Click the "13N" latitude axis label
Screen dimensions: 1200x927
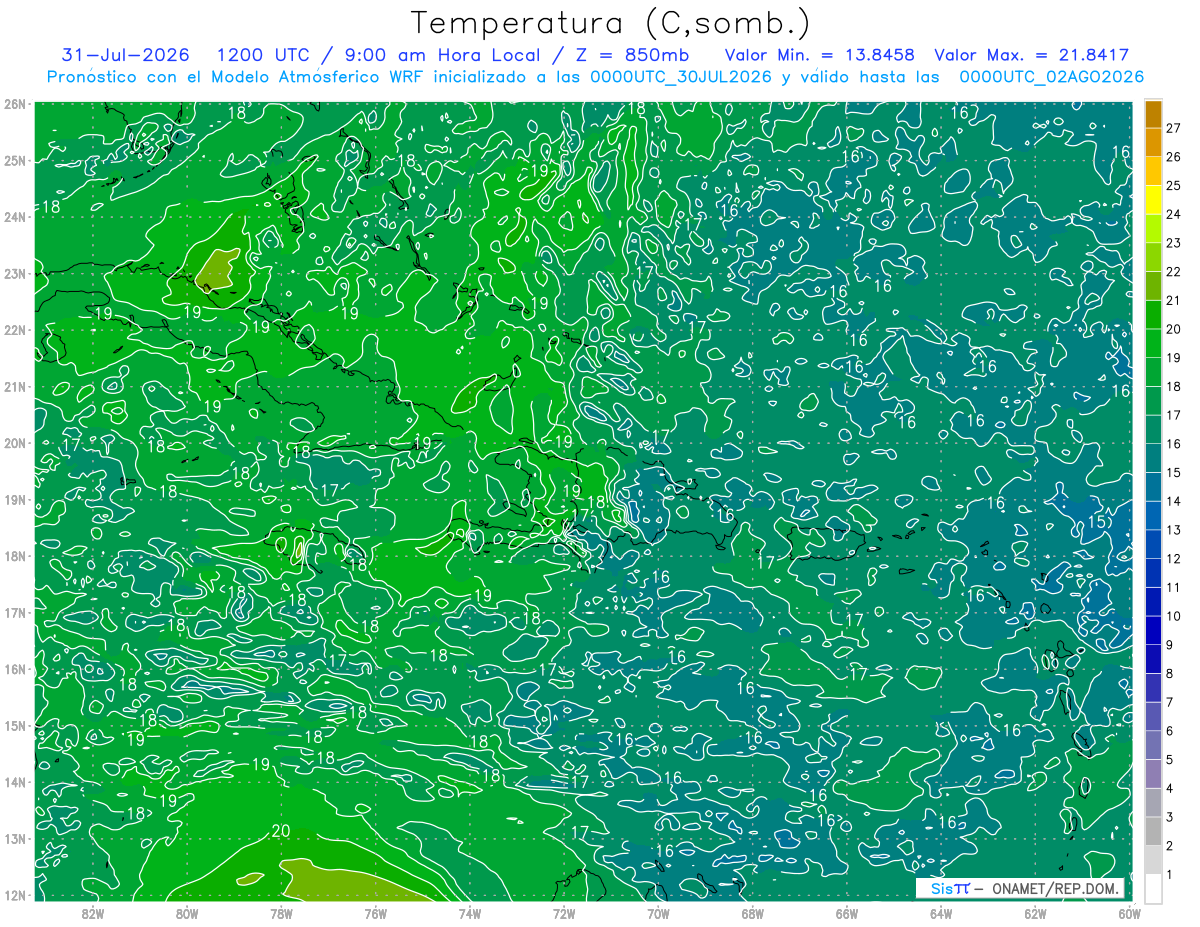15,838
